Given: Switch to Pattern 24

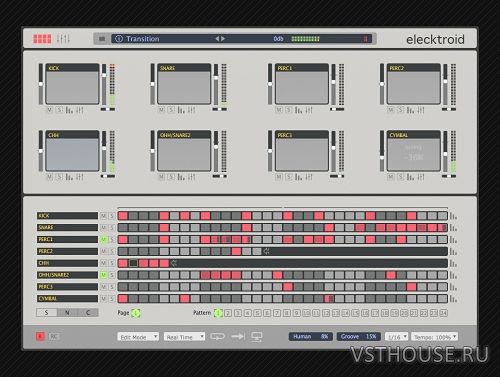Looking at the screenshot, I should click(x=443, y=313).
